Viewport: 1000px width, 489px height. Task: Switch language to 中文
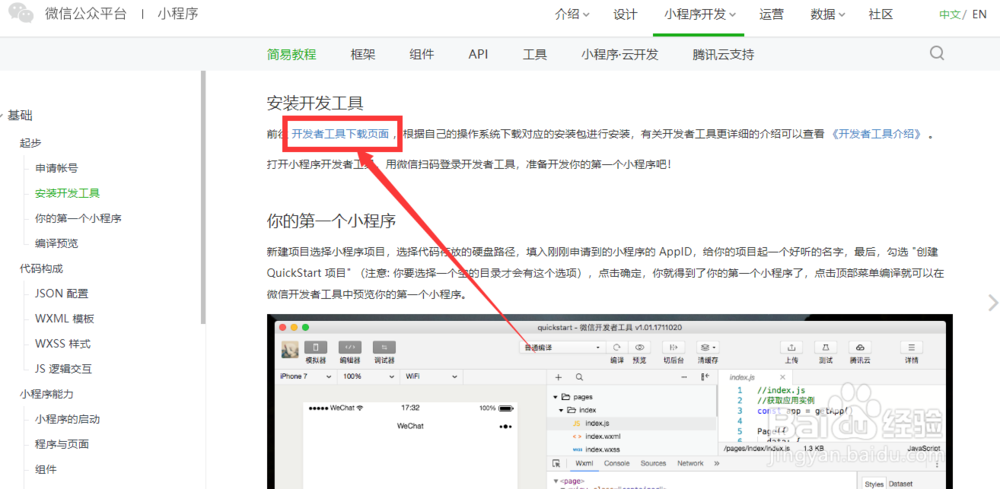950,15
